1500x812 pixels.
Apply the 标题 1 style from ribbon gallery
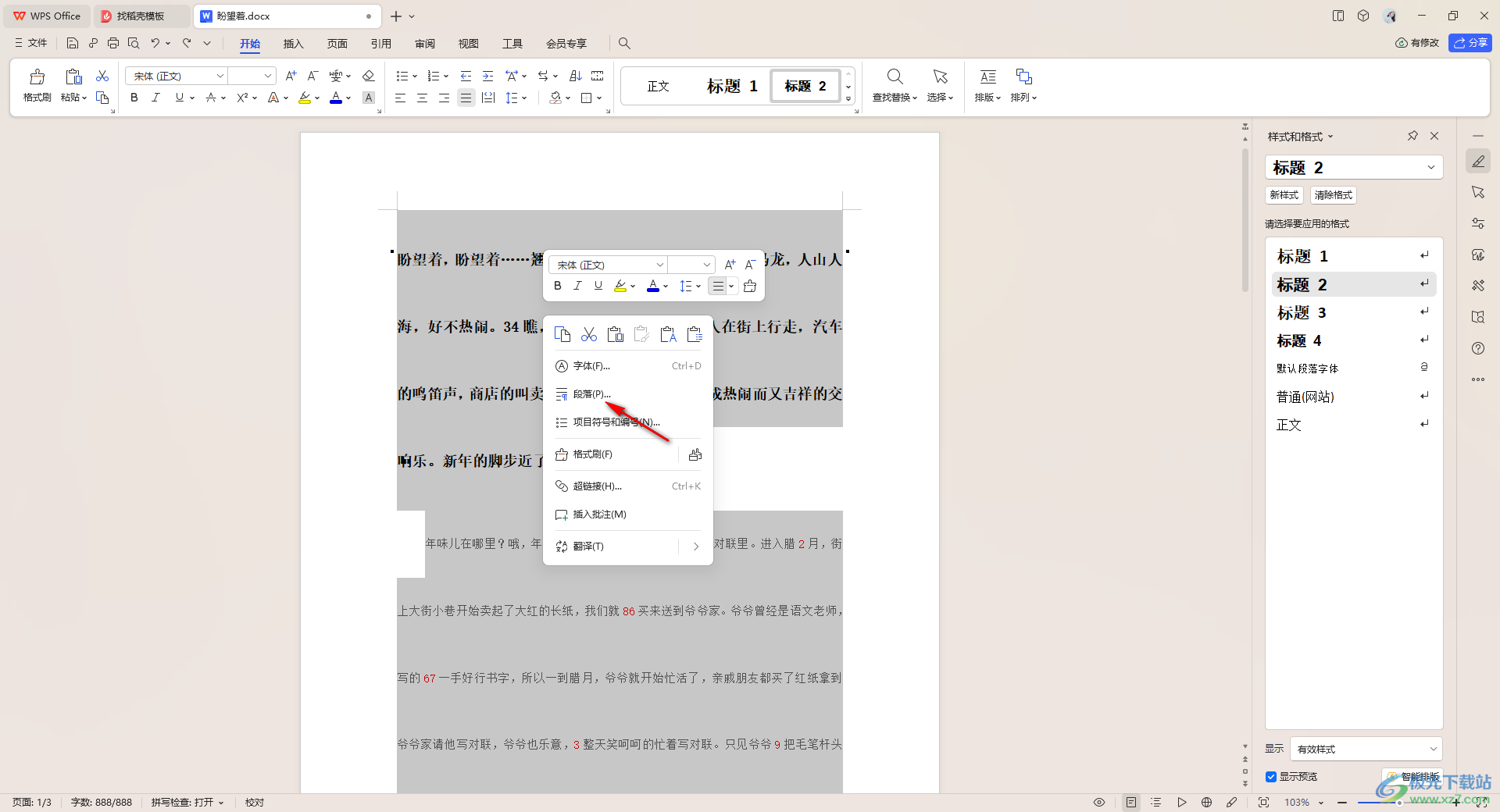(732, 86)
